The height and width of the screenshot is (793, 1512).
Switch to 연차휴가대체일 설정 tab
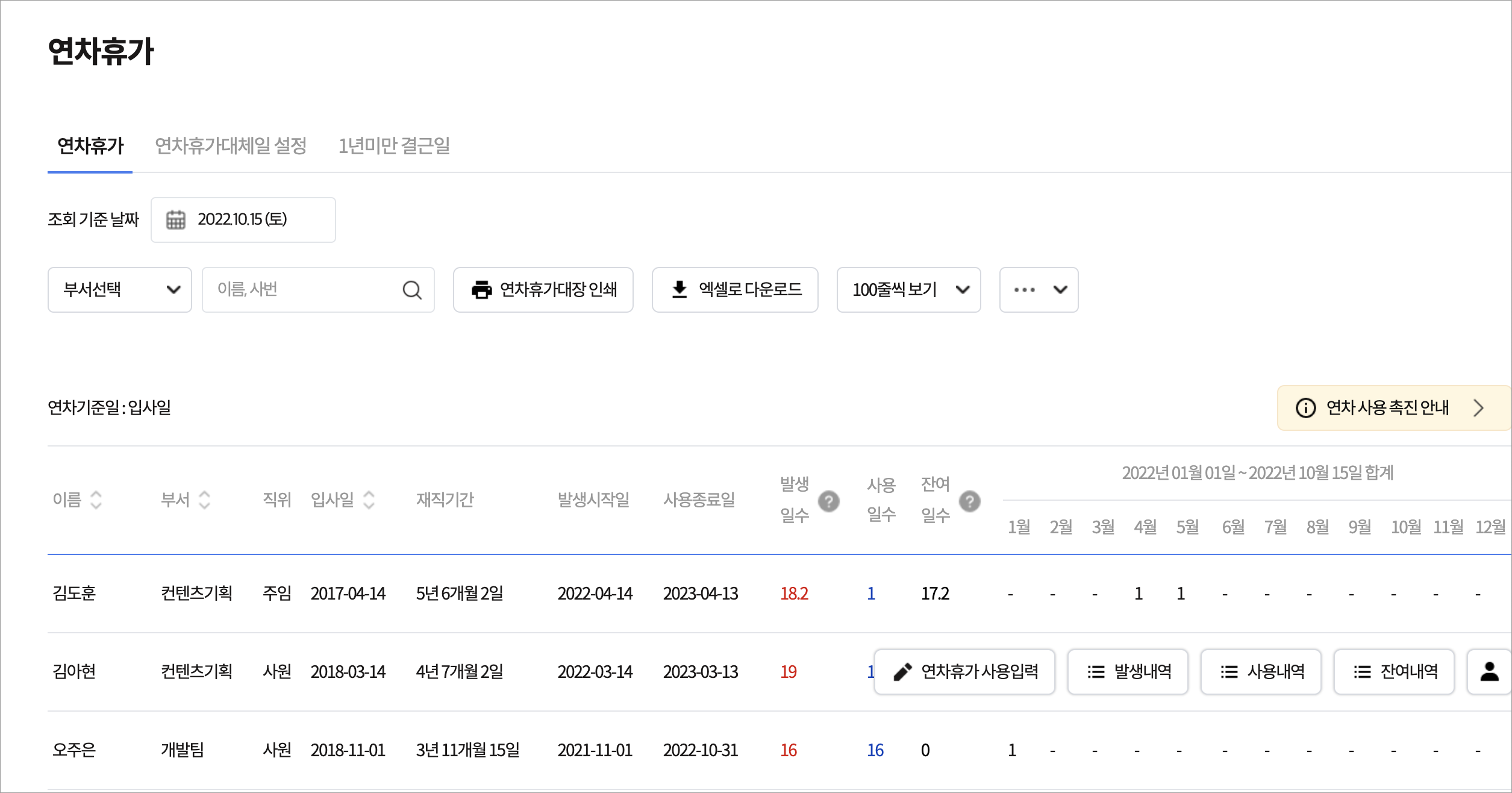pyautogui.click(x=231, y=146)
